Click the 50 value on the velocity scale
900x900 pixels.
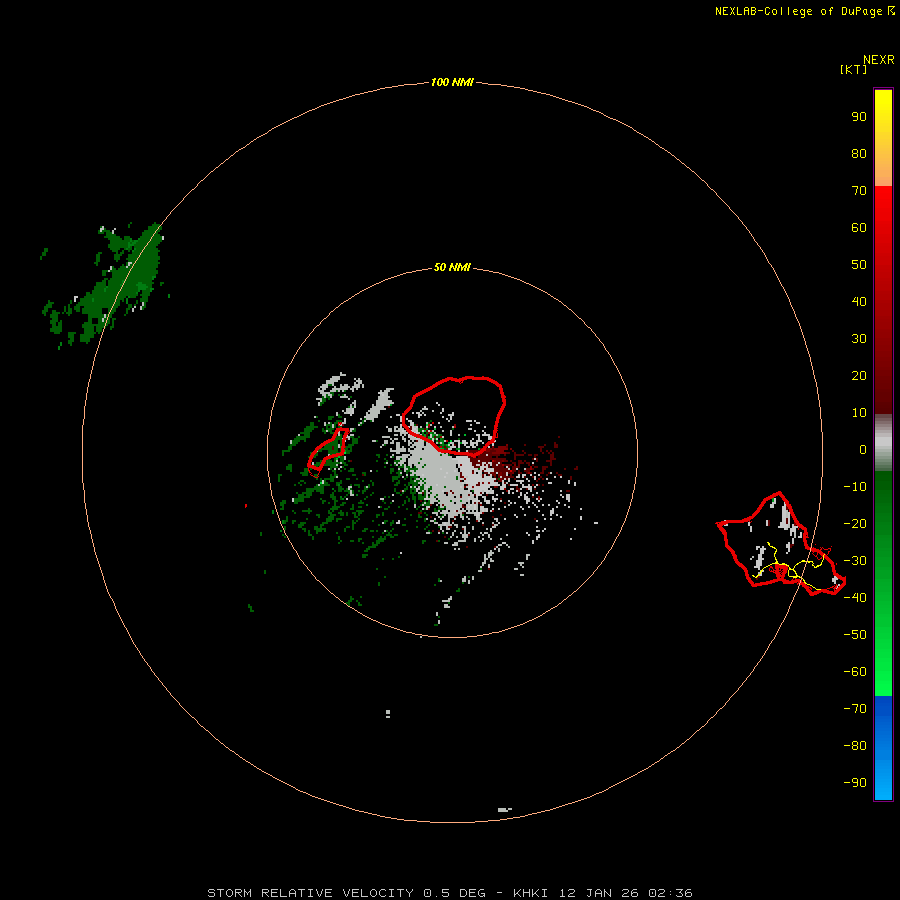tap(859, 265)
